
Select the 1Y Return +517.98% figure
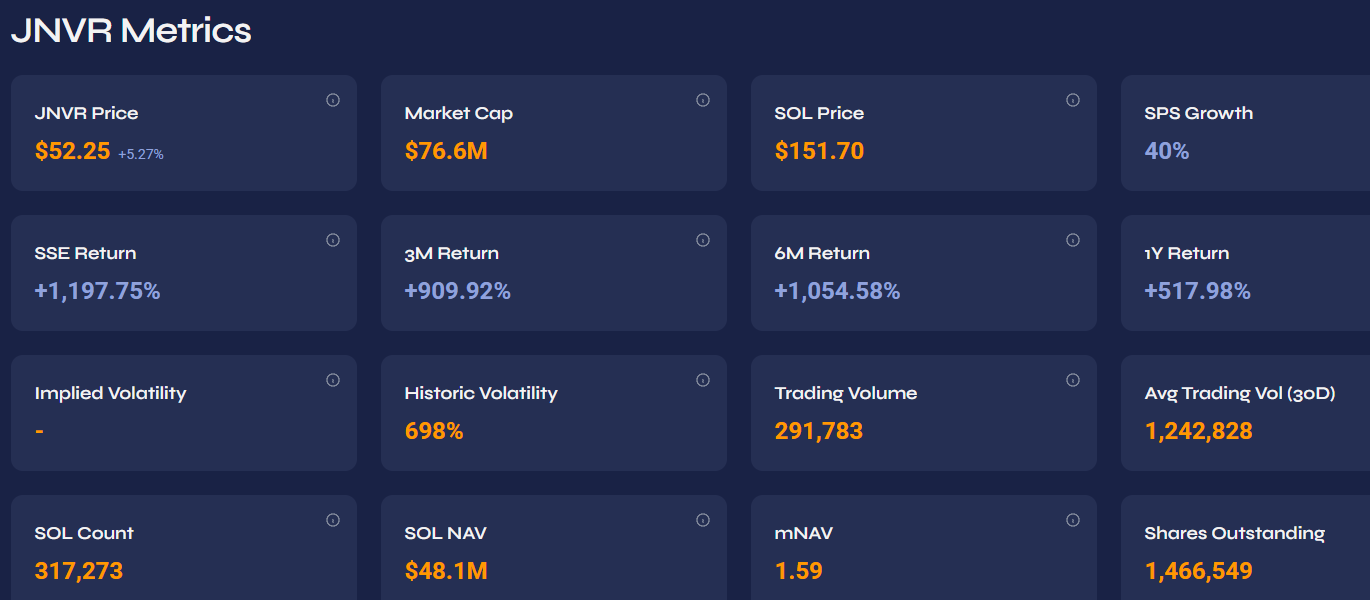point(1197,292)
